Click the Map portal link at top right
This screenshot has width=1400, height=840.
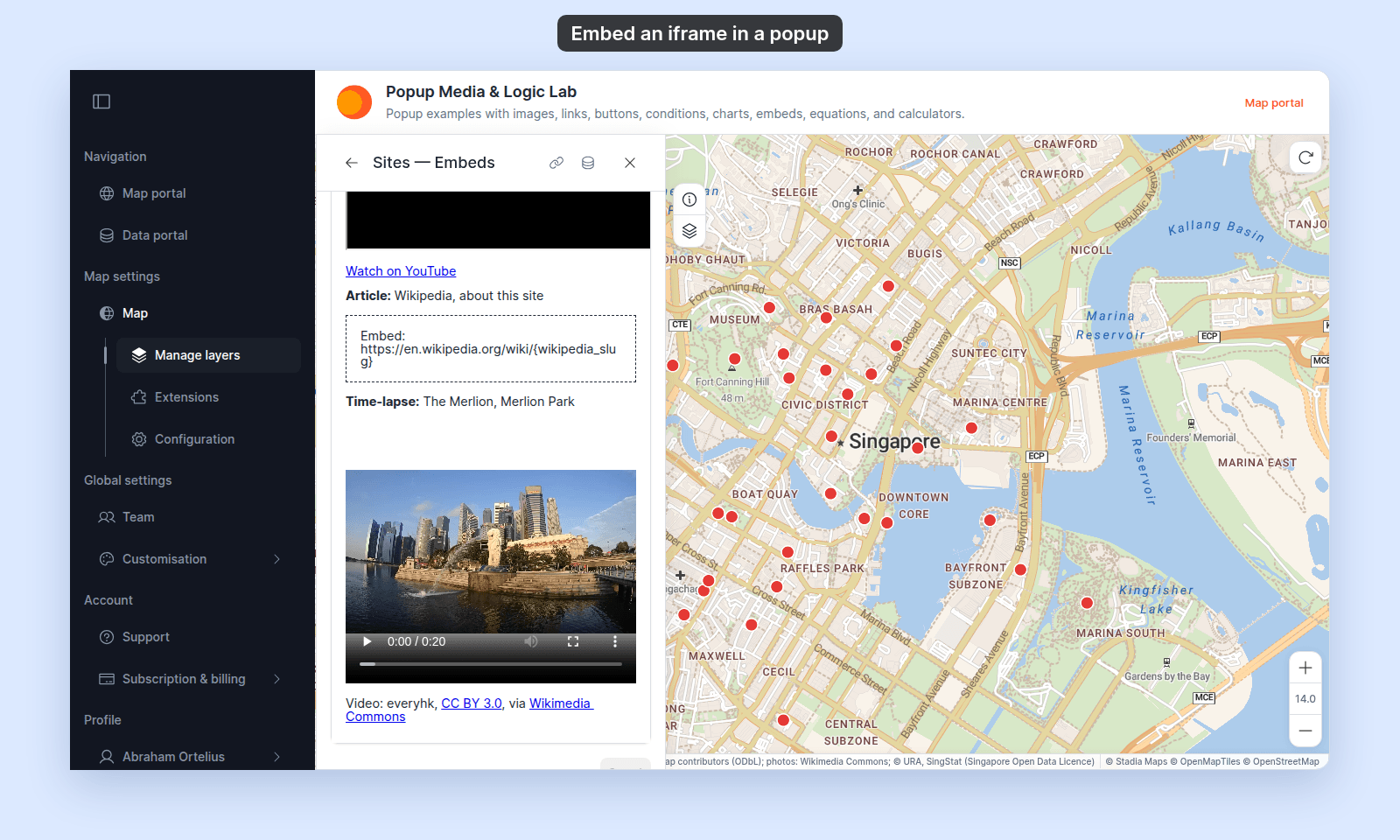click(1274, 103)
